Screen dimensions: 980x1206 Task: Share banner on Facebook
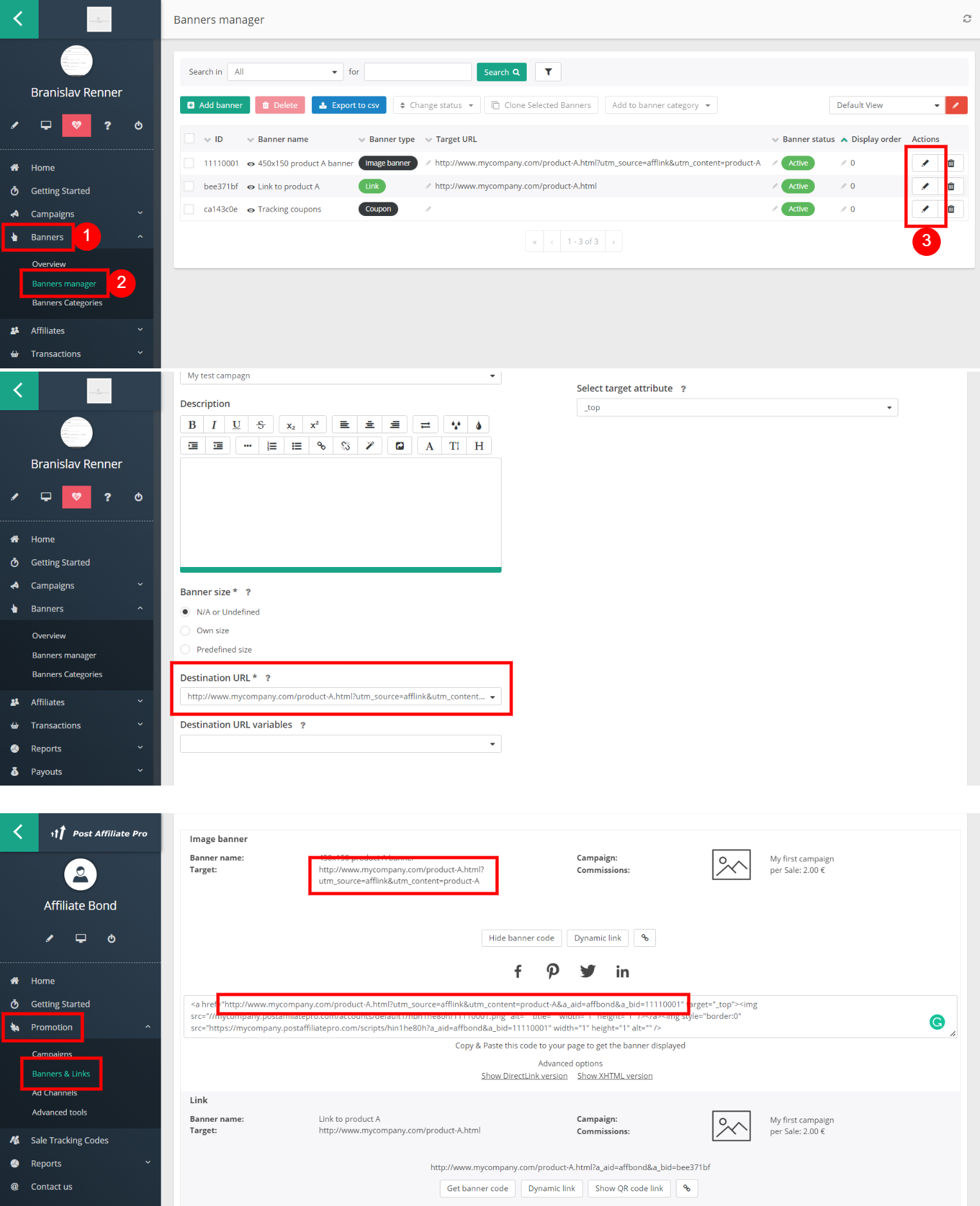pos(518,971)
